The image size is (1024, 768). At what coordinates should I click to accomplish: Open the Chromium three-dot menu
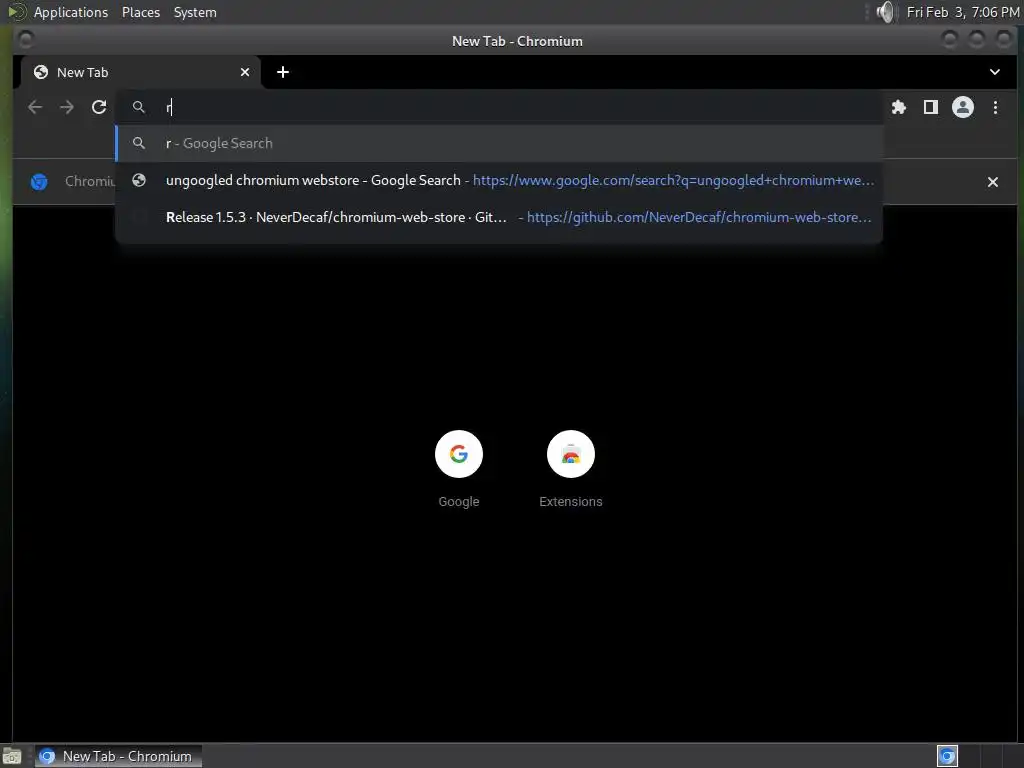(x=995, y=107)
